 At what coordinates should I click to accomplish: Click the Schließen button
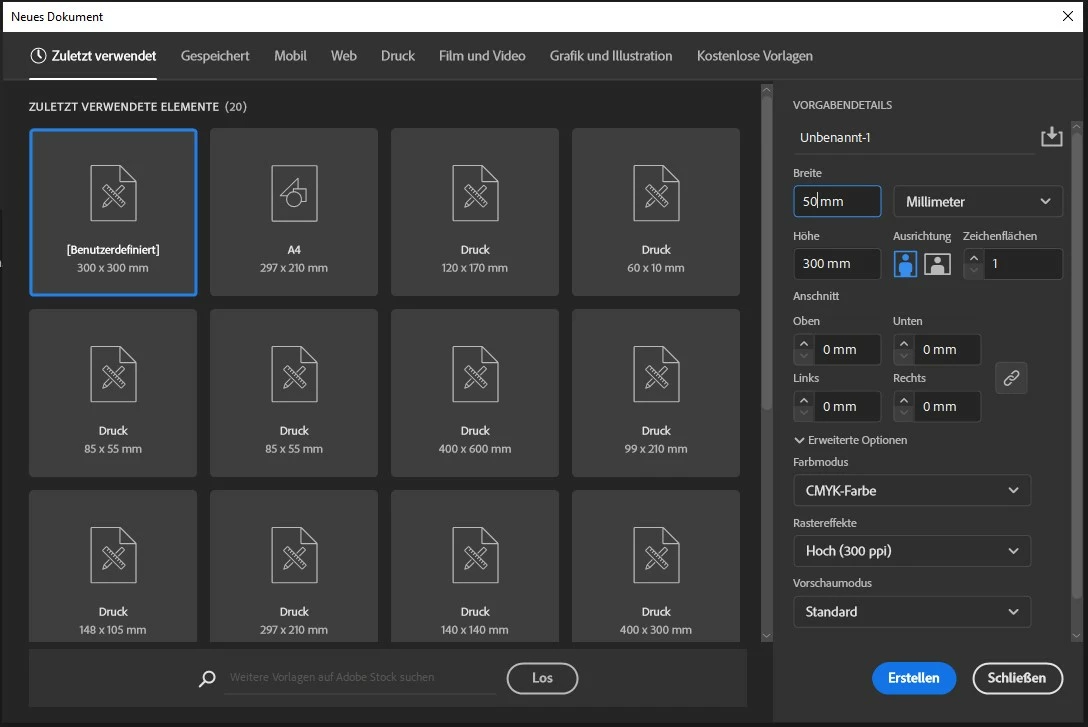pos(1017,678)
